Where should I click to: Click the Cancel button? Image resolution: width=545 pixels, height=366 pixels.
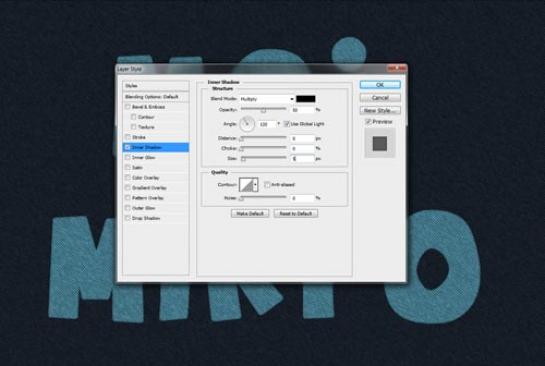point(380,98)
